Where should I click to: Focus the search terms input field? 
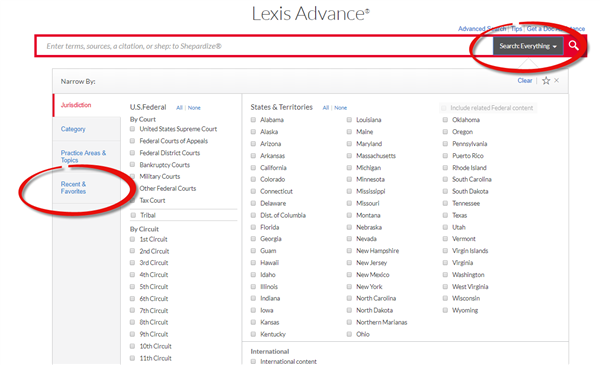click(264, 46)
